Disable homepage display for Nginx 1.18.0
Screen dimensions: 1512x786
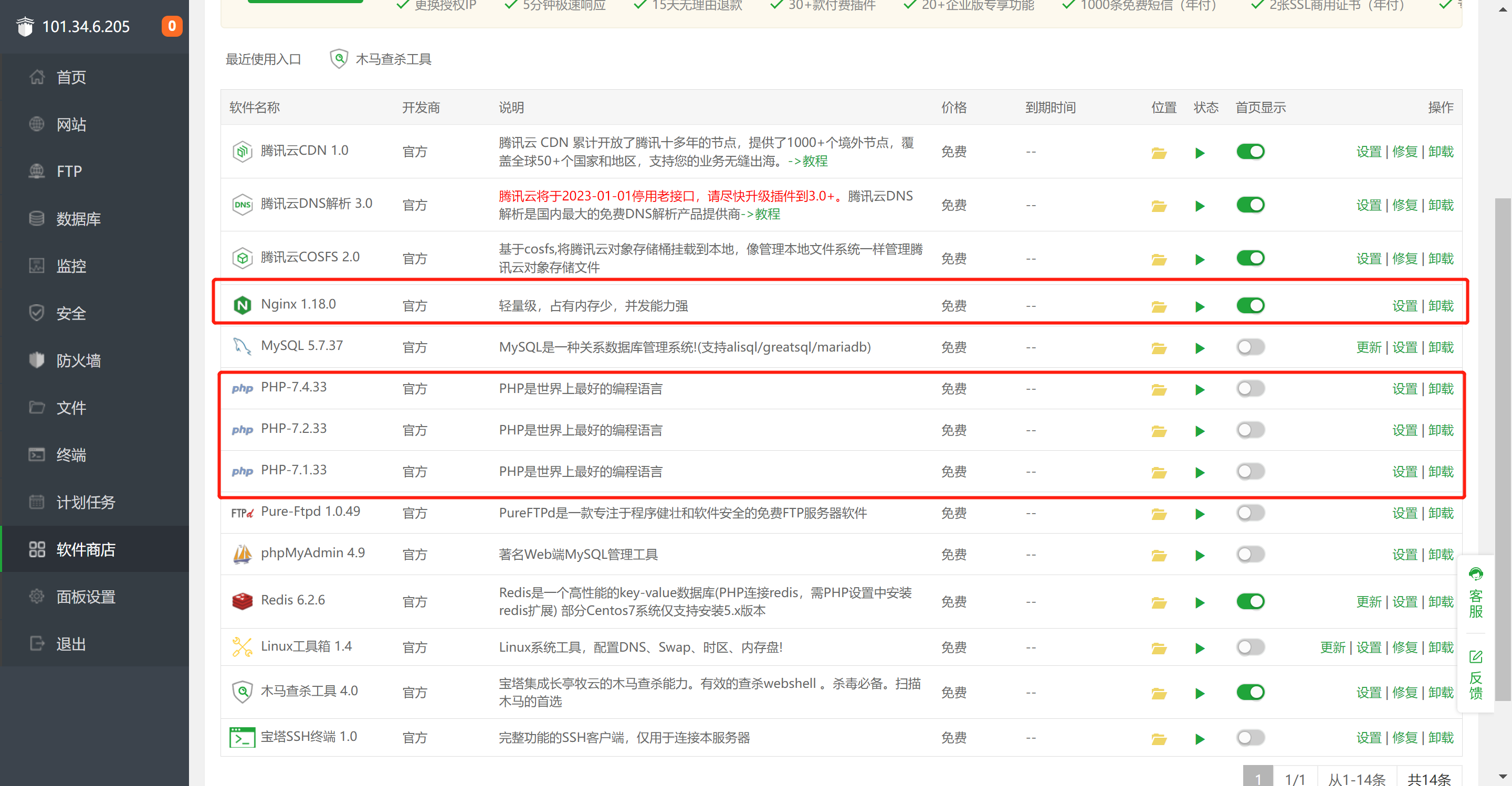tap(1250, 305)
